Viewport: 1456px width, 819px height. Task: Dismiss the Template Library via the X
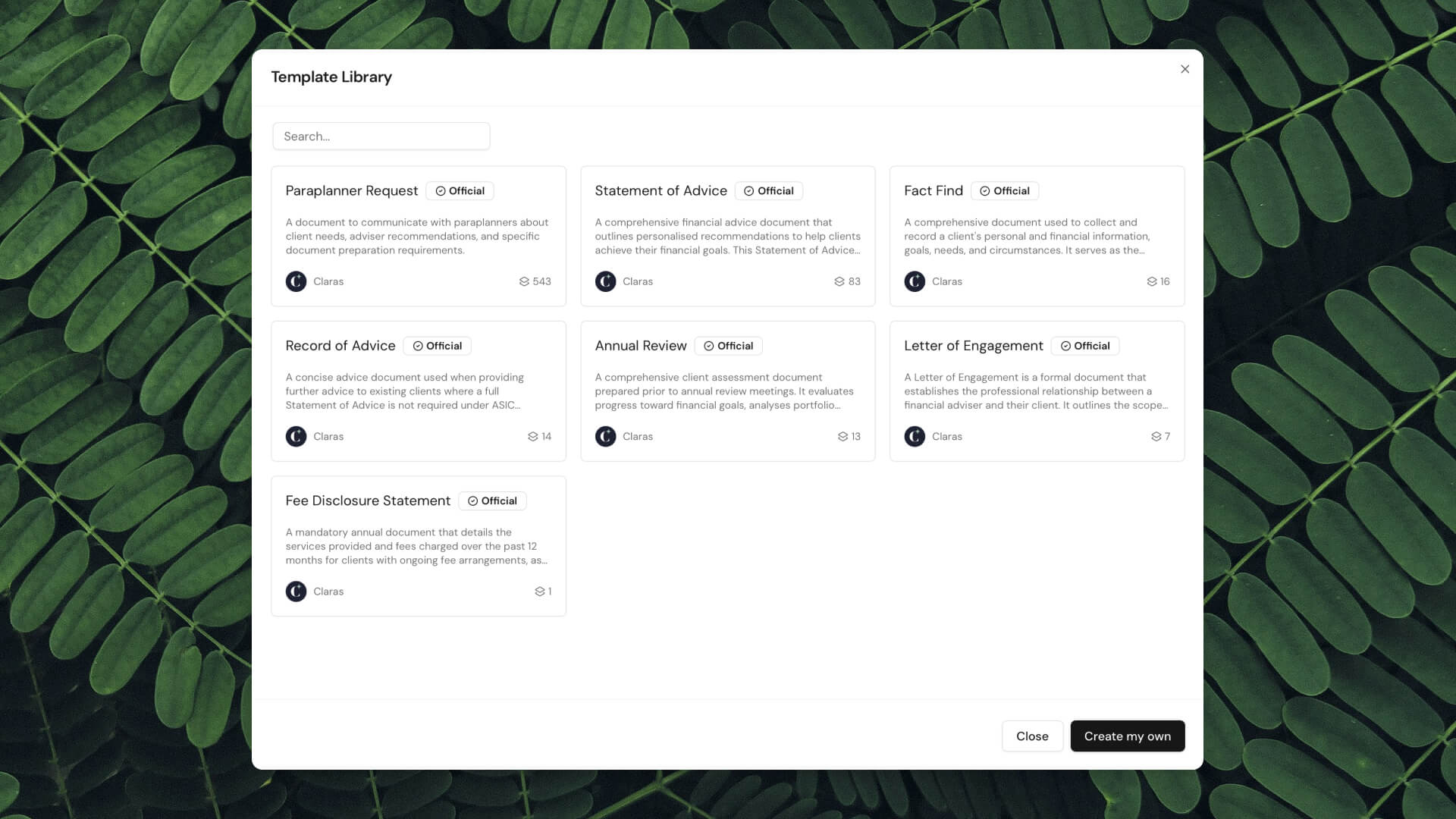coord(1185,68)
